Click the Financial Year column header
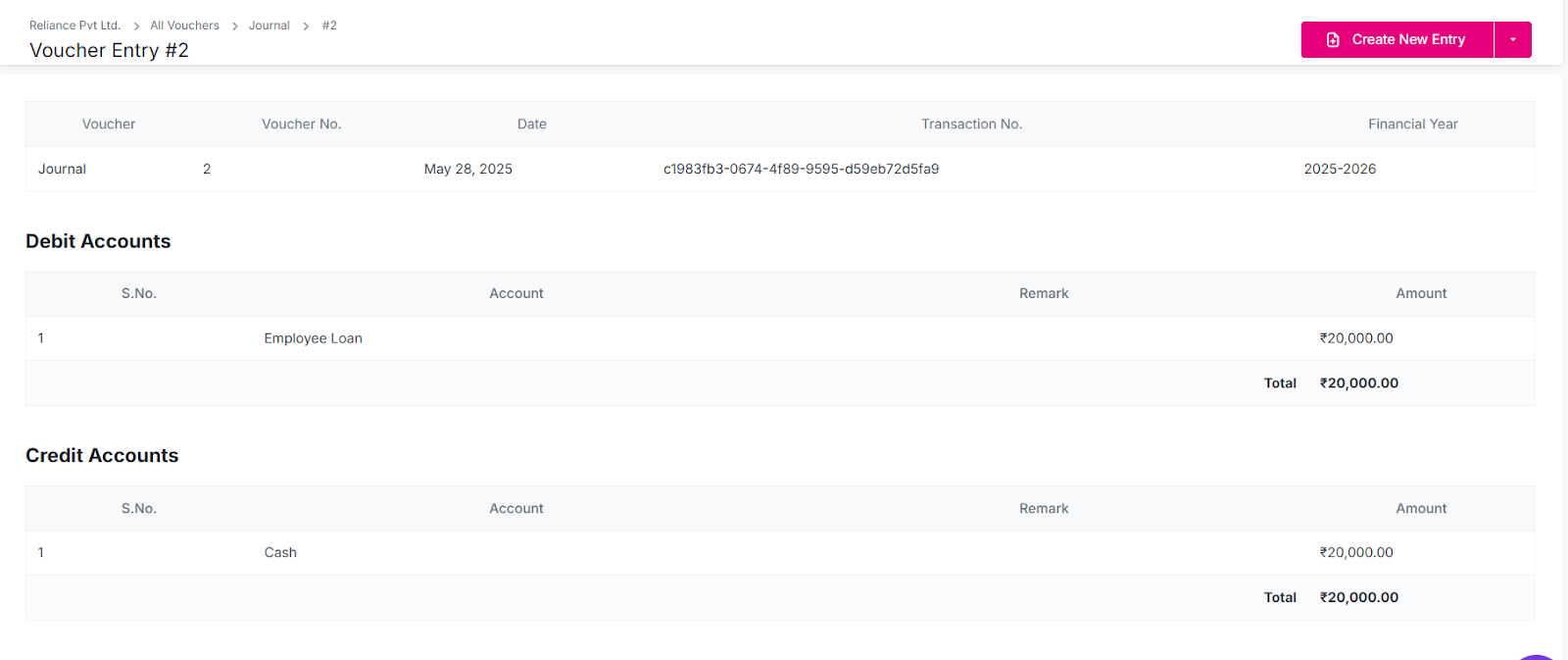 tap(1413, 124)
